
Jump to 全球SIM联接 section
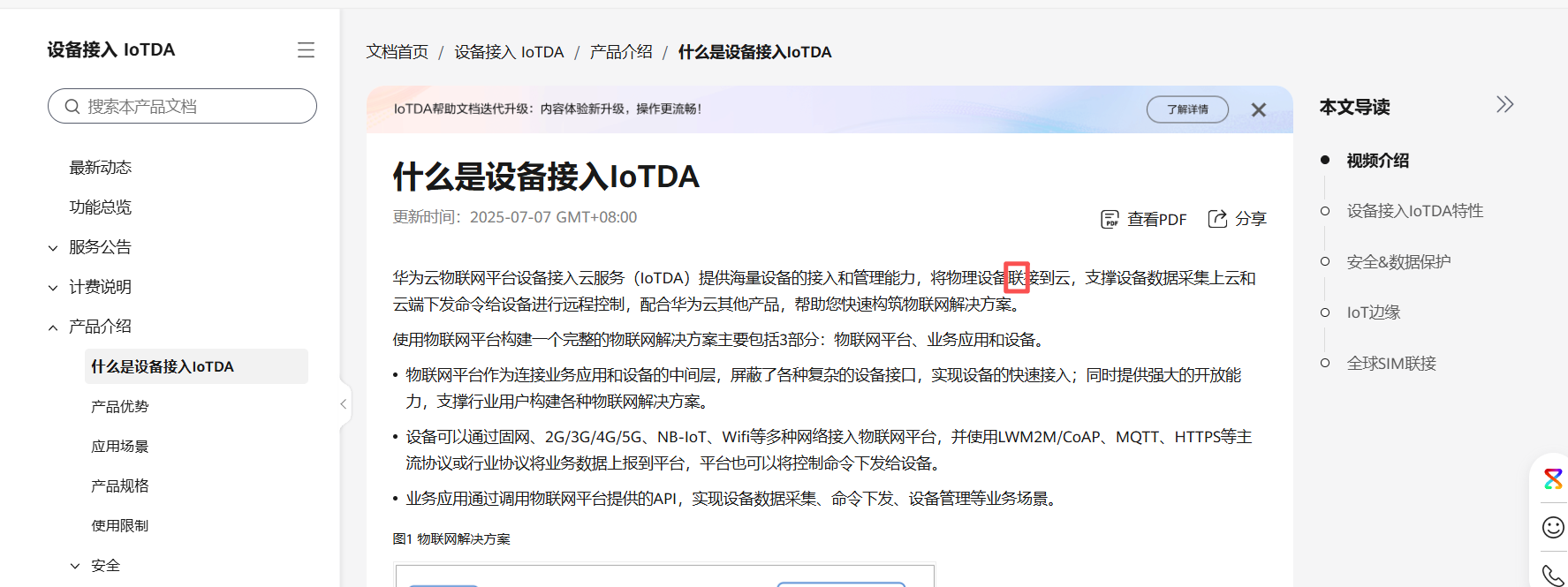1391,364
